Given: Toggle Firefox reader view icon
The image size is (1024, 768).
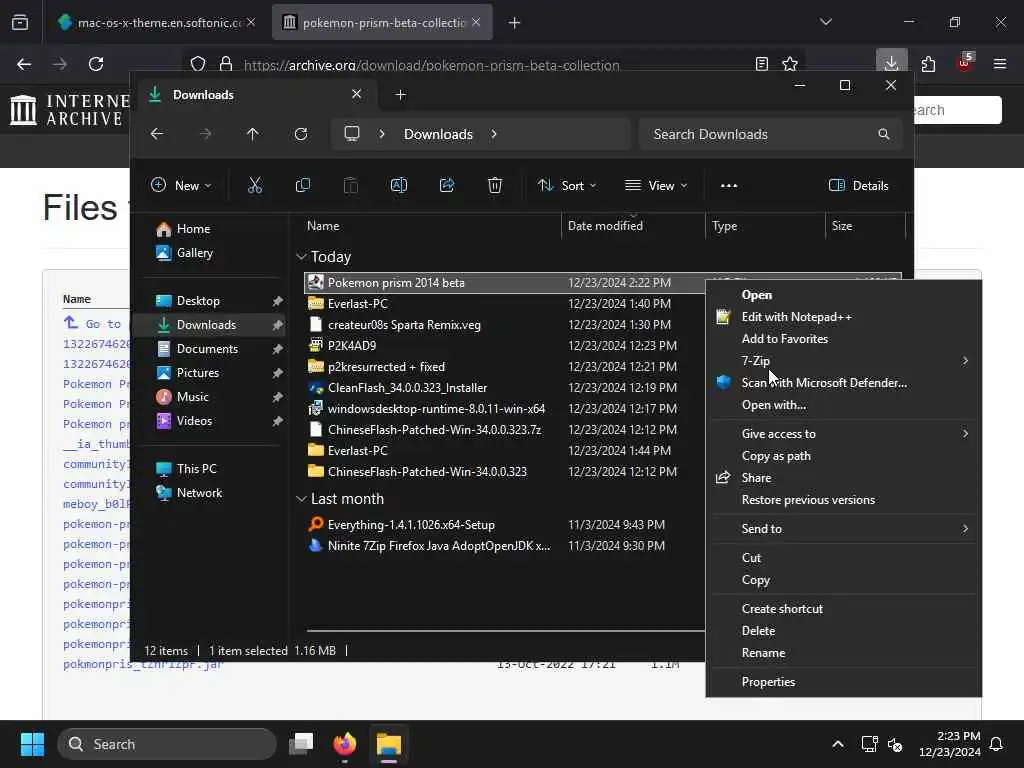Looking at the screenshot, I should [x=761, y=64].
